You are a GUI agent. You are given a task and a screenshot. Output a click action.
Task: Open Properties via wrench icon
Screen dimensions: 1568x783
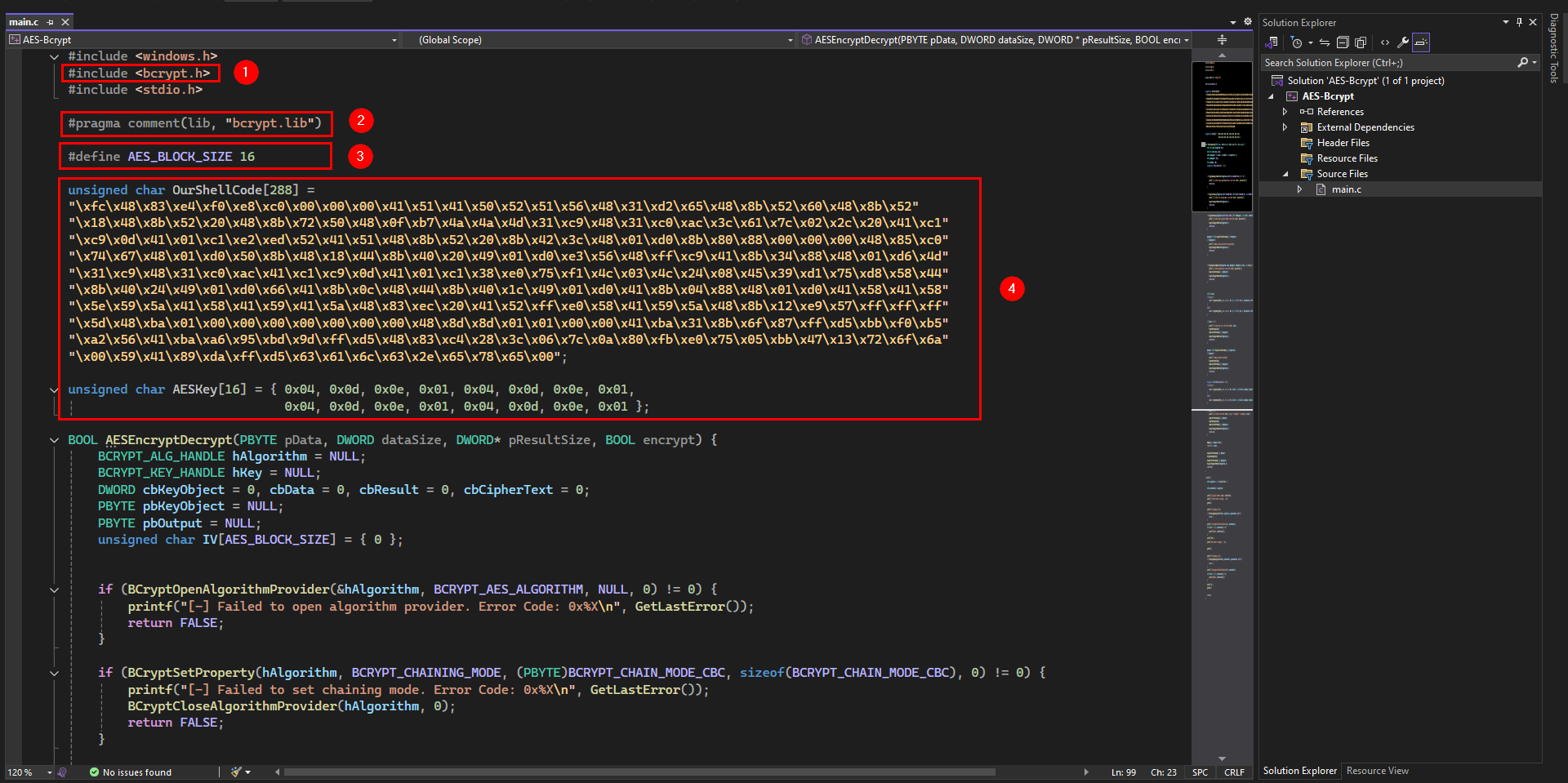tap(1403, 42)
